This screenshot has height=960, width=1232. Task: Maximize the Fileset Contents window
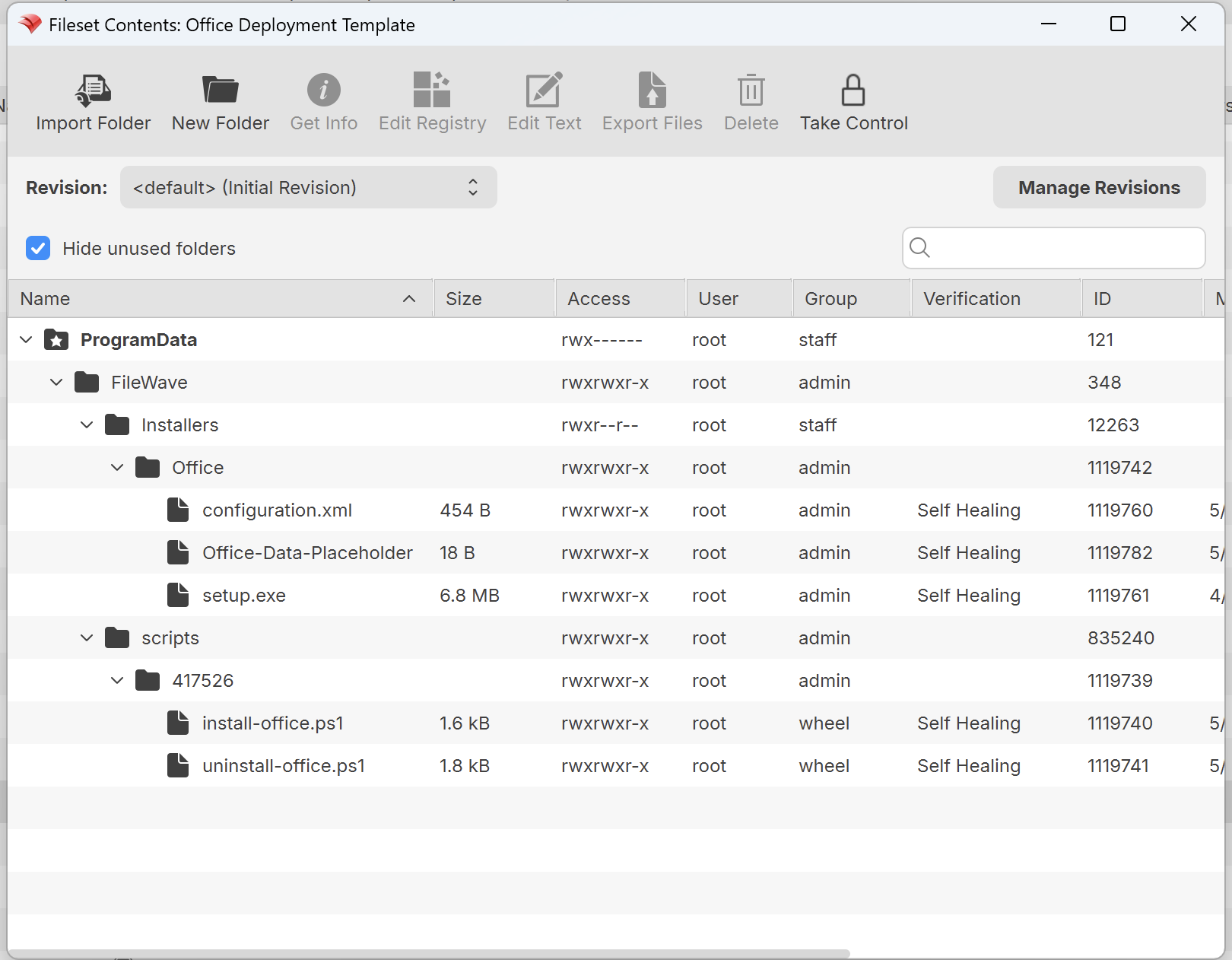(1118, 24)
